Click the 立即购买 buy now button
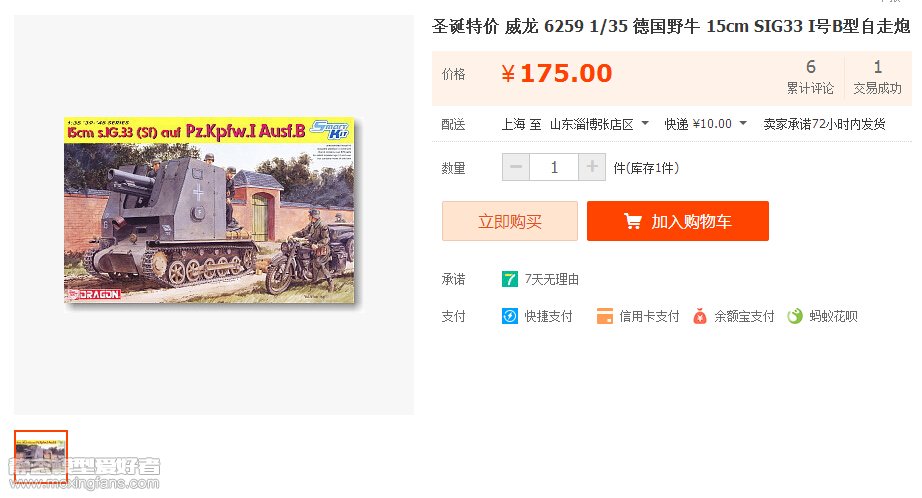This screenshot has width=922, height=498. 510,221
